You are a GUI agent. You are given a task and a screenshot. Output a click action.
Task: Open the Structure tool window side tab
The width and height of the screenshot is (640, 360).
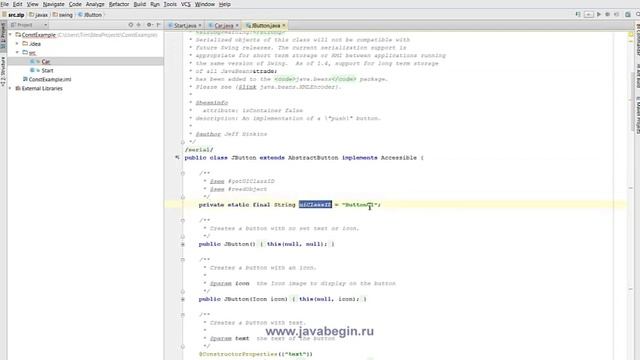3,72
